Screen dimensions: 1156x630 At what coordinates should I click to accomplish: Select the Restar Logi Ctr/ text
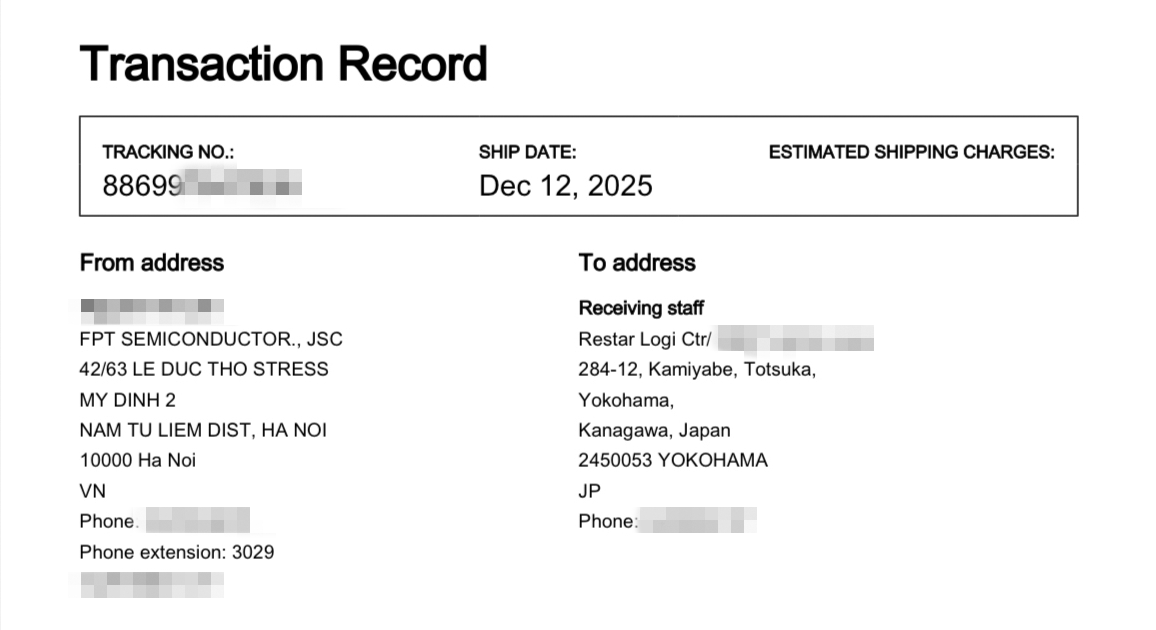coord(644,339)
